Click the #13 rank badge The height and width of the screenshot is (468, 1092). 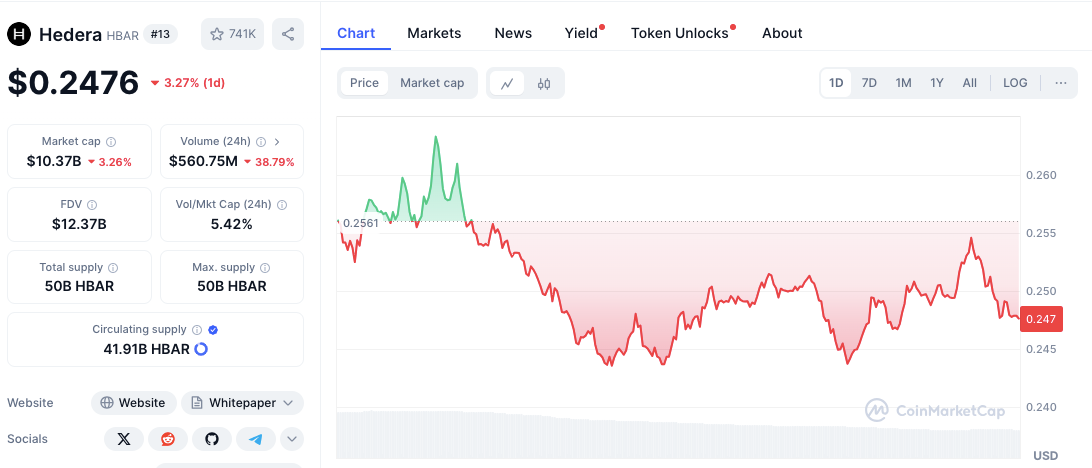(x=160, y=34)
